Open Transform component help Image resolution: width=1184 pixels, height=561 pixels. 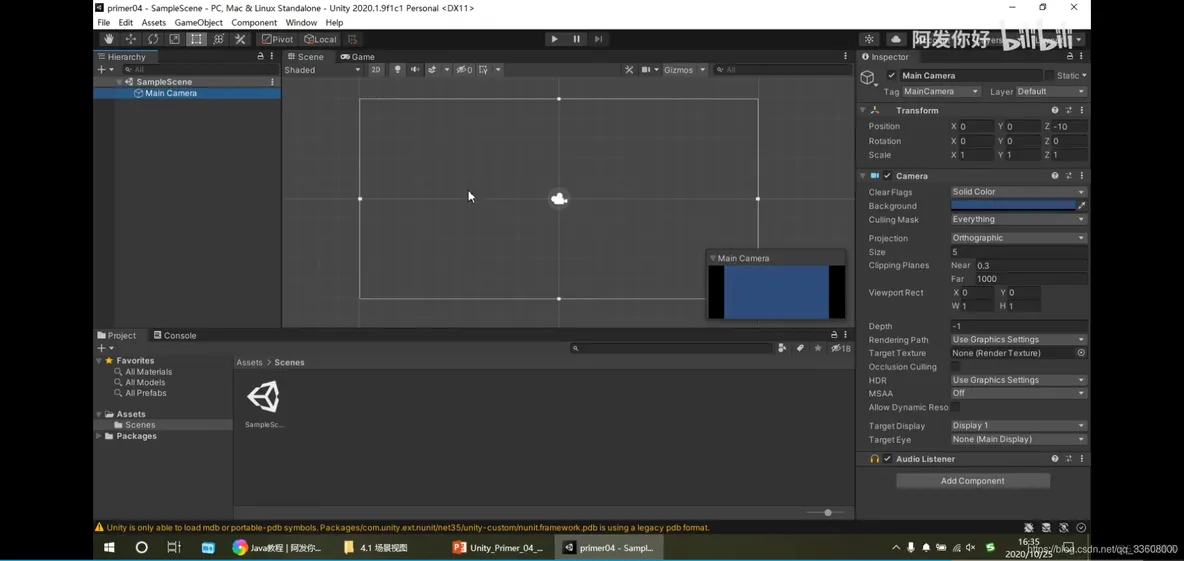[1055, 110]
